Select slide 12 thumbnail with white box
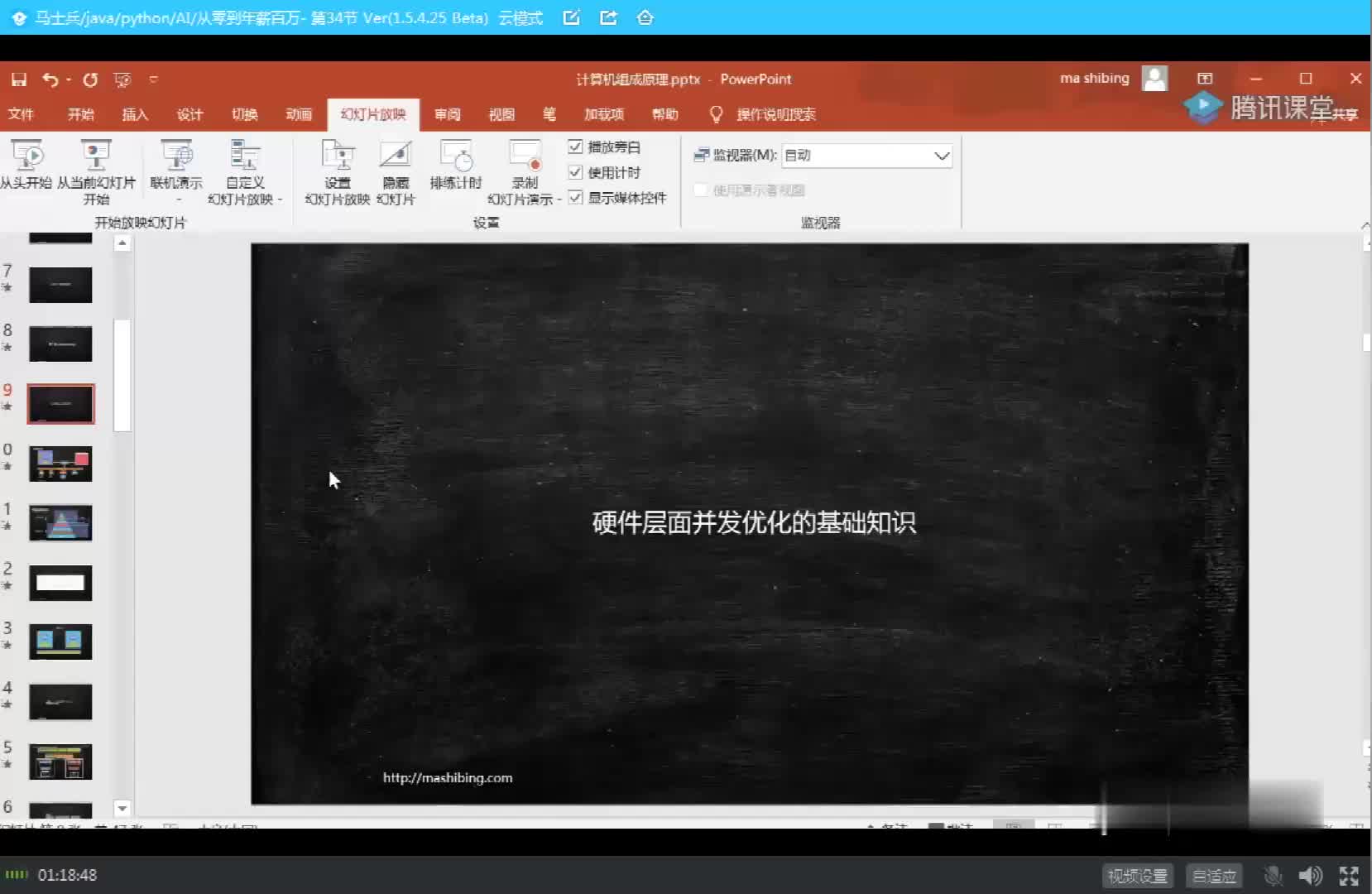Image resolution: width=1372 pixels, height=894 pixels. 60,583
